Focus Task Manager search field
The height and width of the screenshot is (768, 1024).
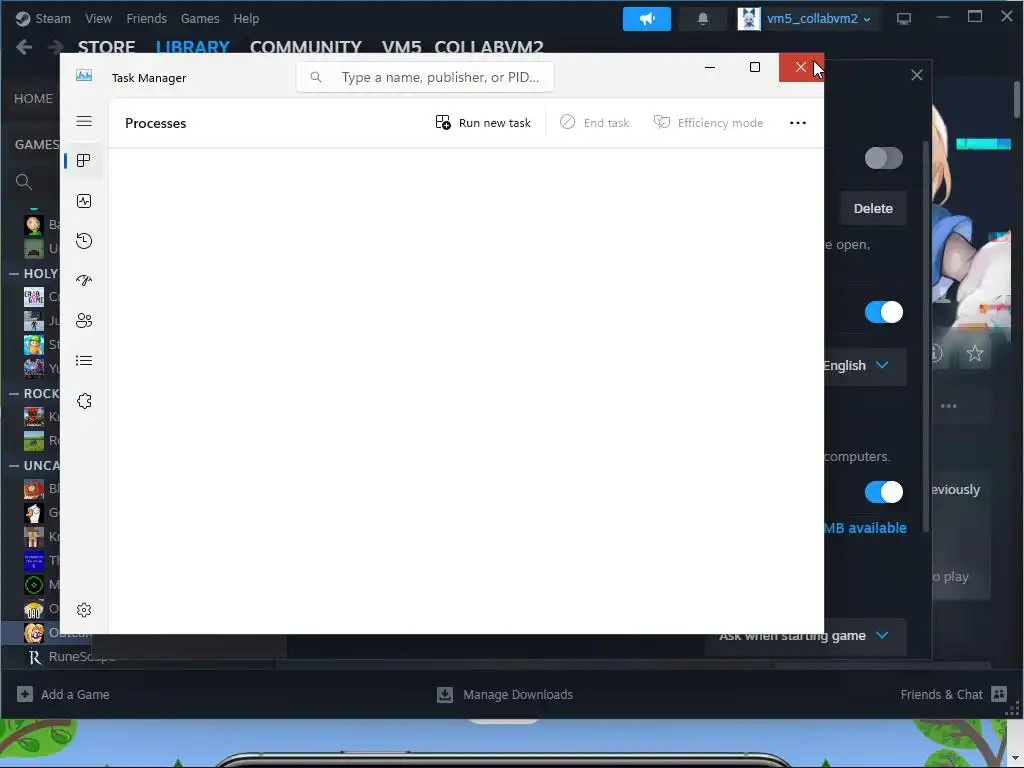click(x=425, y=77)
